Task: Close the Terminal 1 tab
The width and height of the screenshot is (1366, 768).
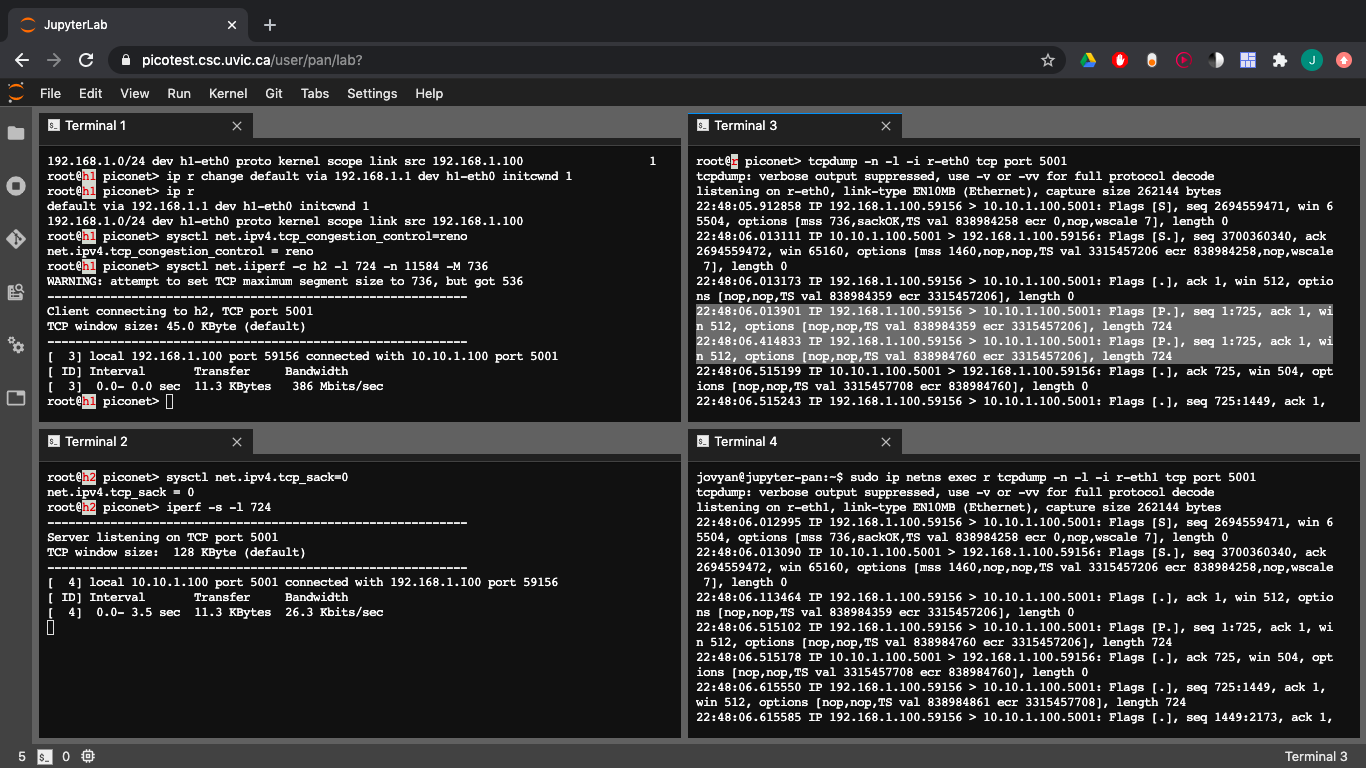Action: (237, 126)
